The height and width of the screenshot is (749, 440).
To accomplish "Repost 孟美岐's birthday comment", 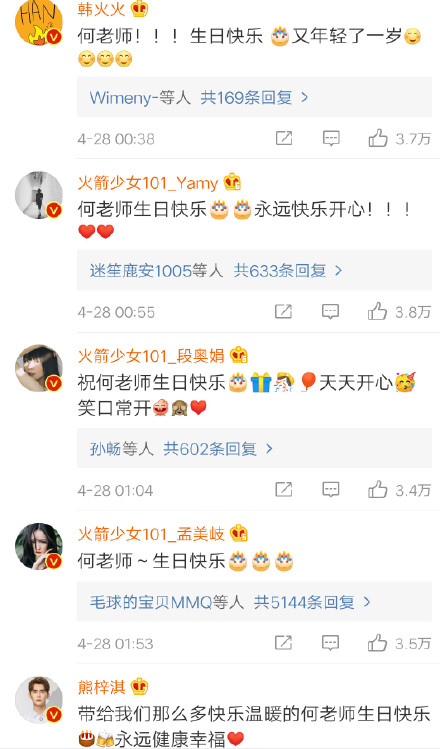I will (283, 643).
